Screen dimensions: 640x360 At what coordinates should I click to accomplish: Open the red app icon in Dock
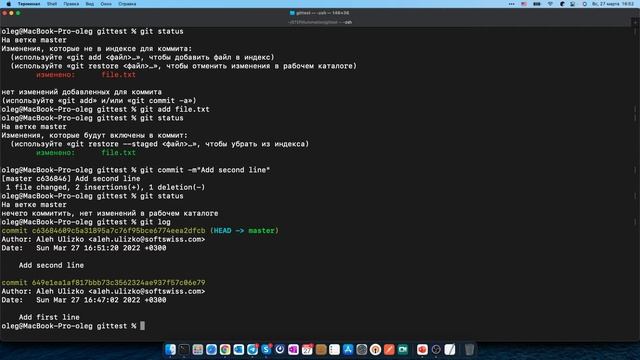(x=422, y=349)
